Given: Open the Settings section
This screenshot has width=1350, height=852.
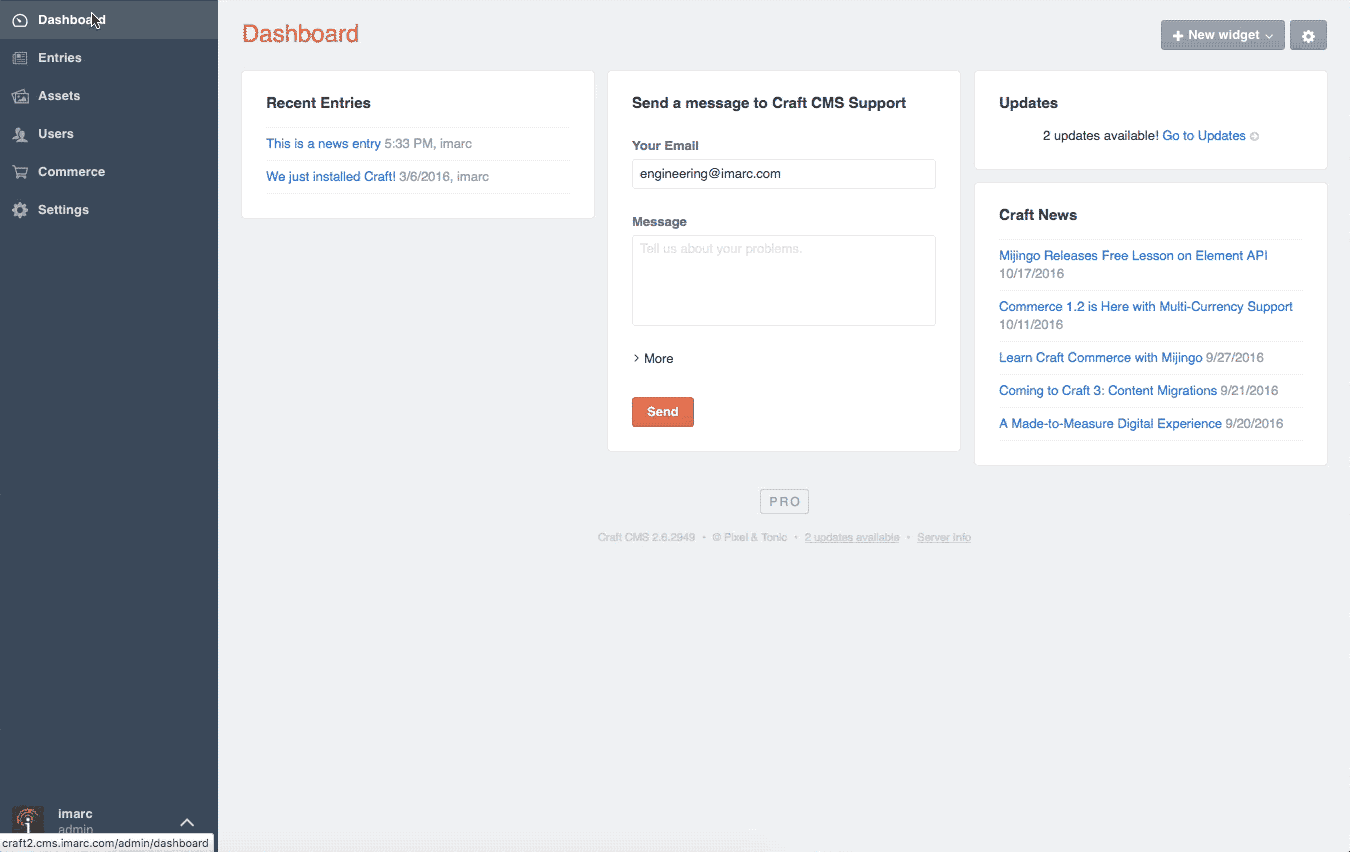Looking at the screenshot, I should (x=109, y=210).
